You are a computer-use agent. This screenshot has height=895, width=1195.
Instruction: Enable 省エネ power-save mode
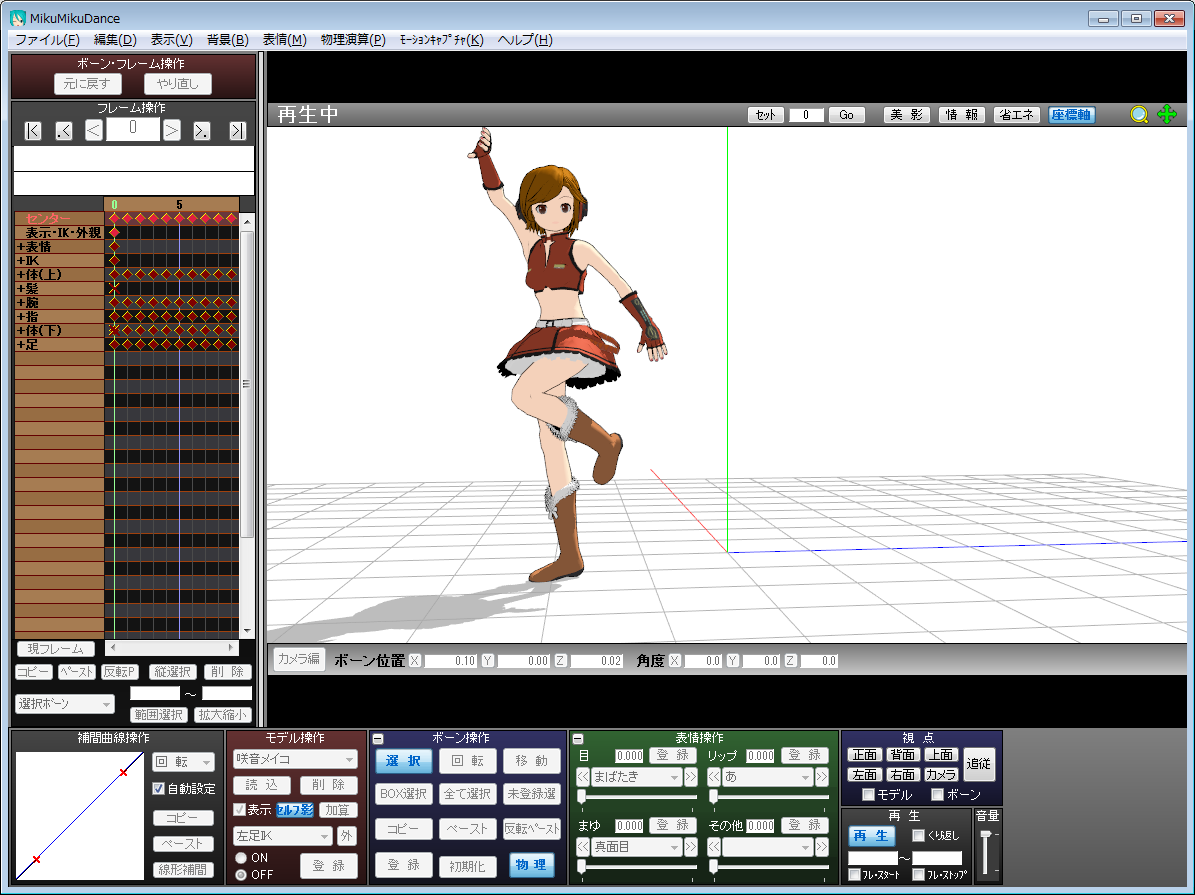tap(1016, 114)
